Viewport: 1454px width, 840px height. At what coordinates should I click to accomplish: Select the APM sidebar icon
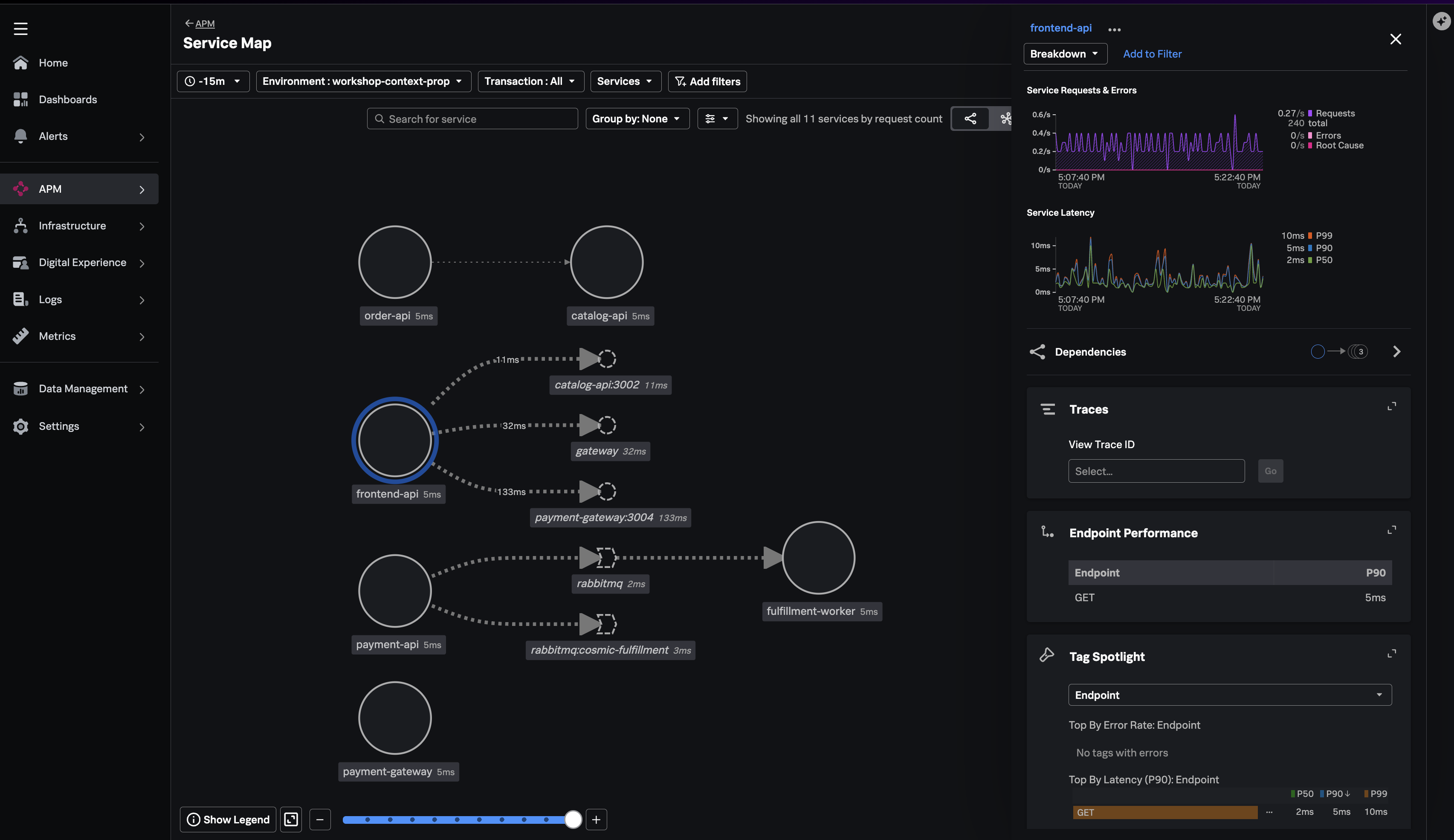click(x=21, y=188)
